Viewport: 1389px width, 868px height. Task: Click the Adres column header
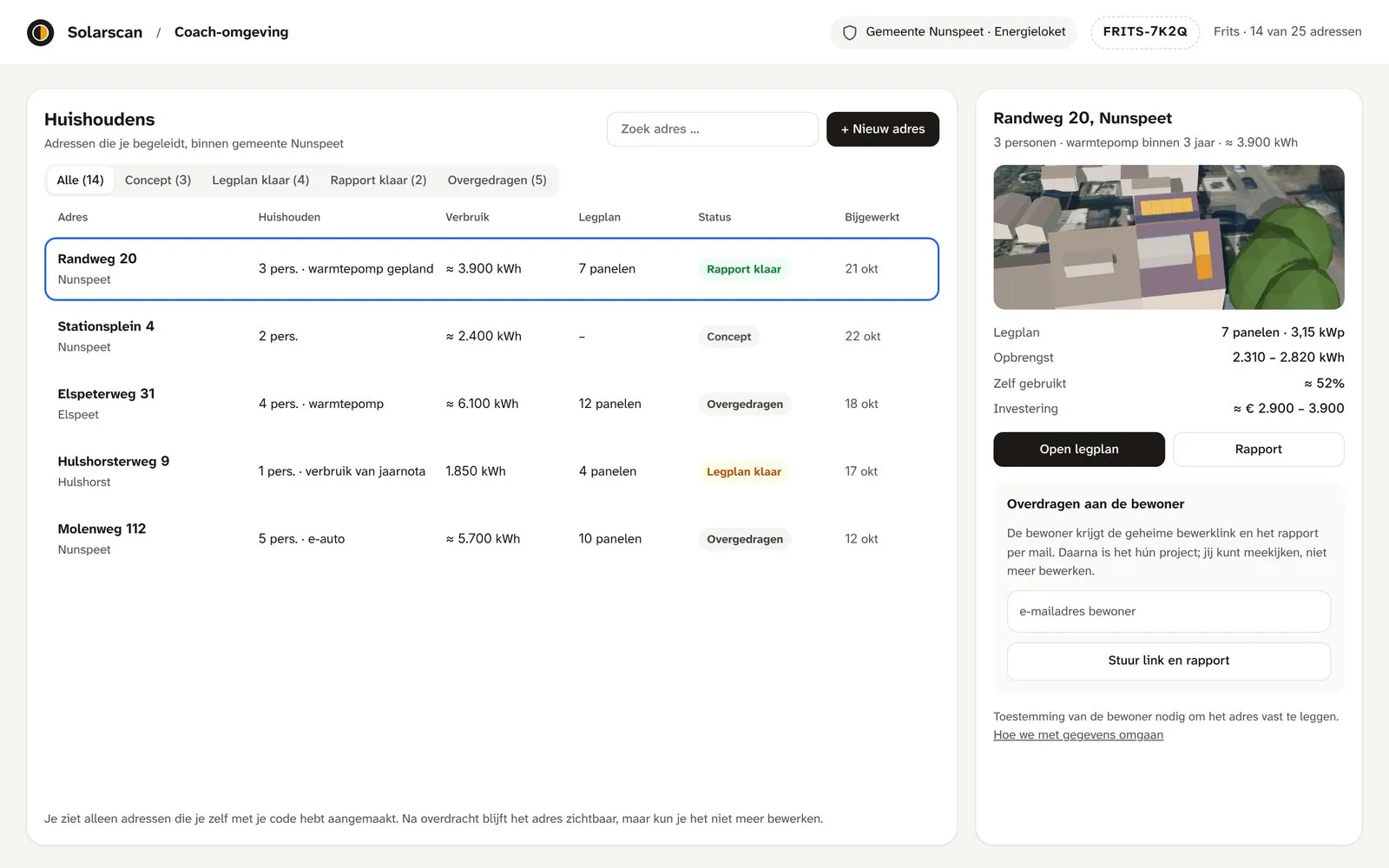point(73,217)
